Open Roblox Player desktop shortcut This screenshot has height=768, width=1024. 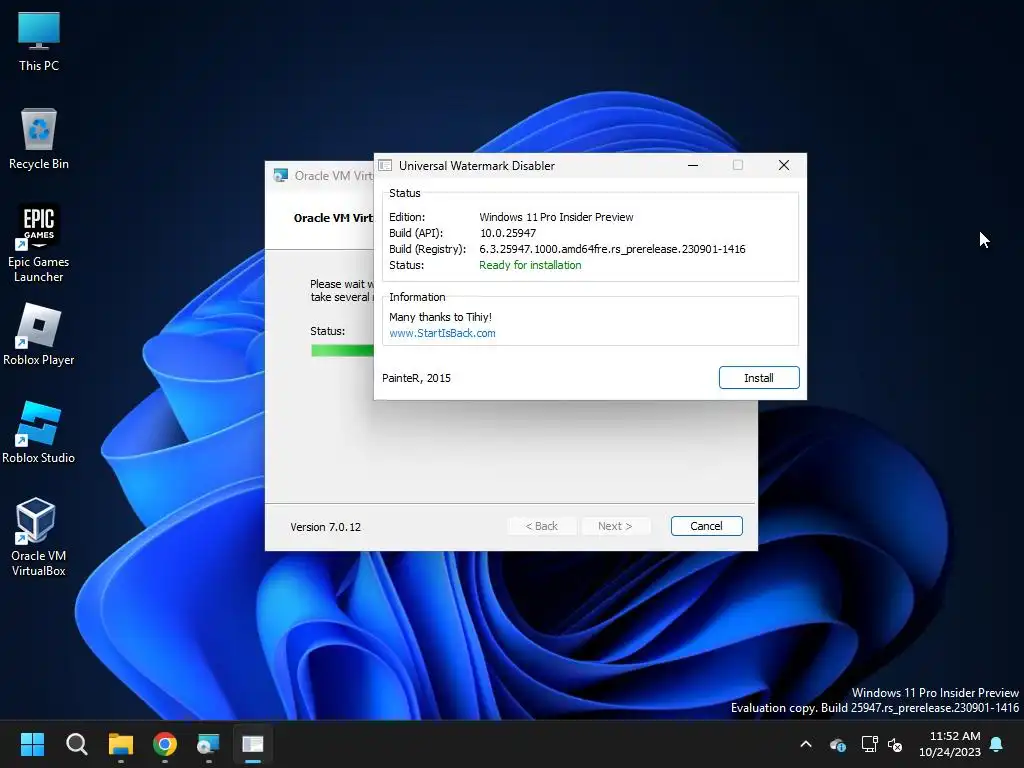tap(39, 334)
